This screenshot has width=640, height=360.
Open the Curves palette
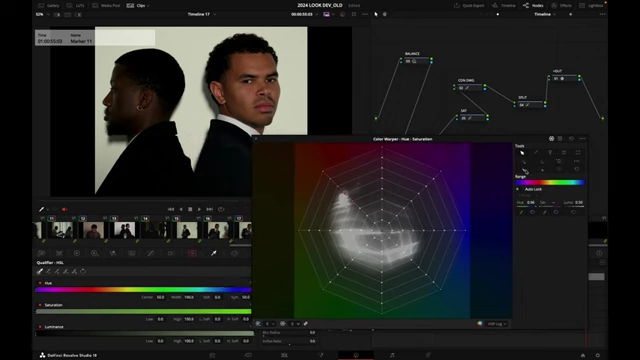[x=151, y=253]
